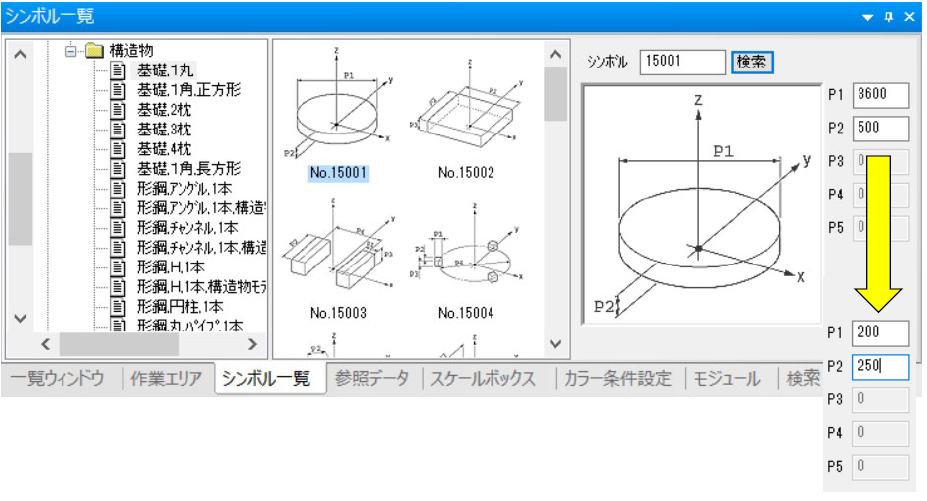Click the thumbnail list vertical scrollbar thumb
Viewport: 927px width, 501px height.
[x=555, y=95]
